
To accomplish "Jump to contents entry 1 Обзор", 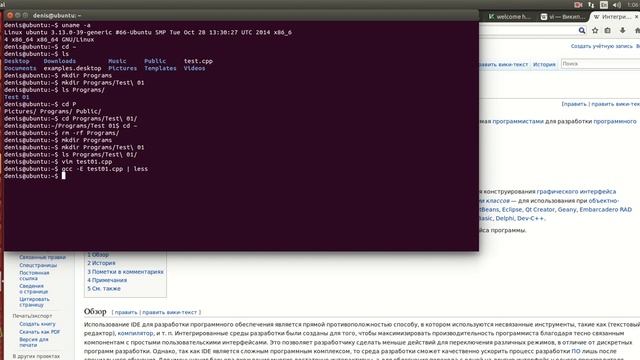I will pos(98,255).
